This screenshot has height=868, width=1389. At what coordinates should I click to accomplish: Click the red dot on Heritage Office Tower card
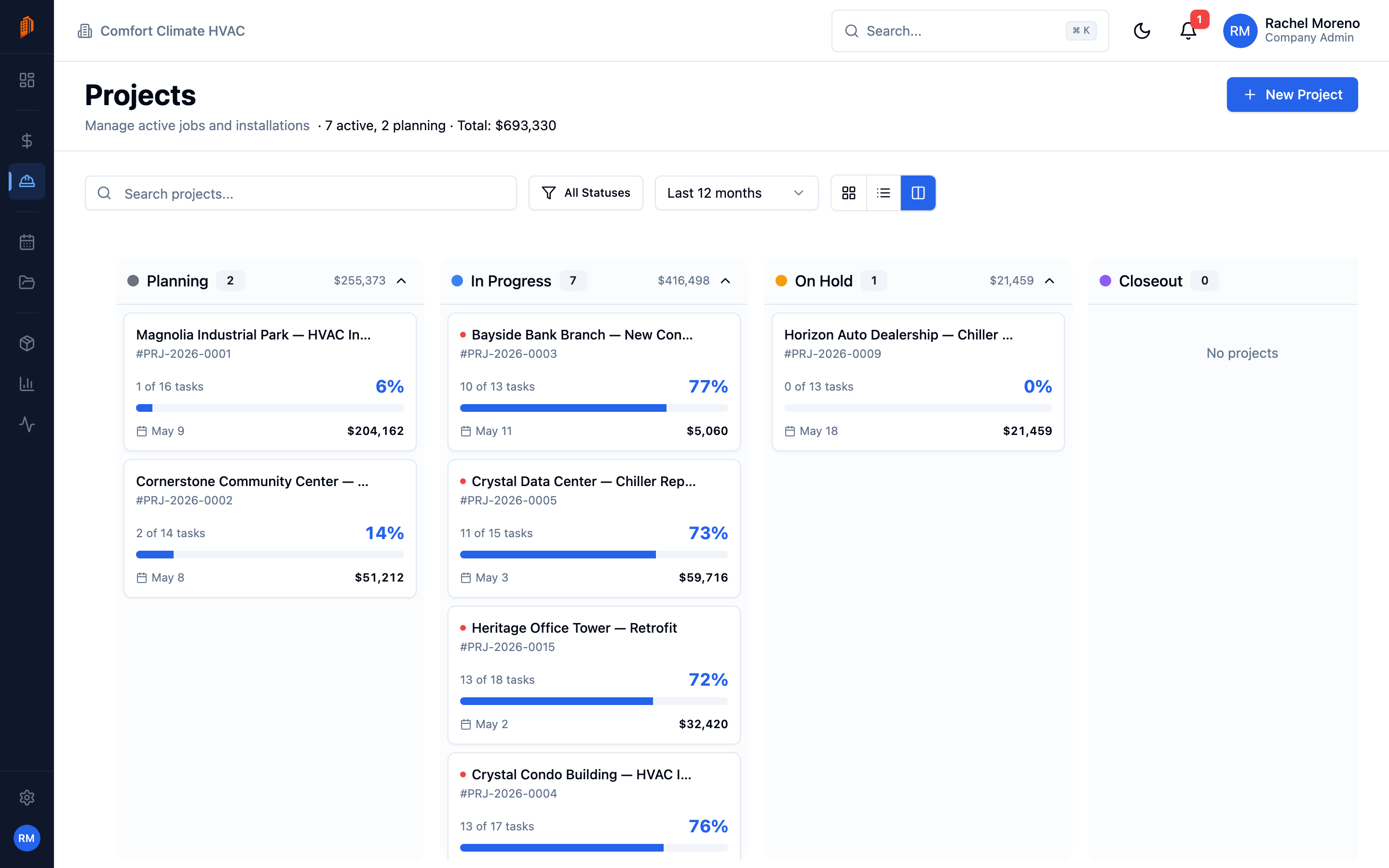pyautogui.click(x=463, y=628)
